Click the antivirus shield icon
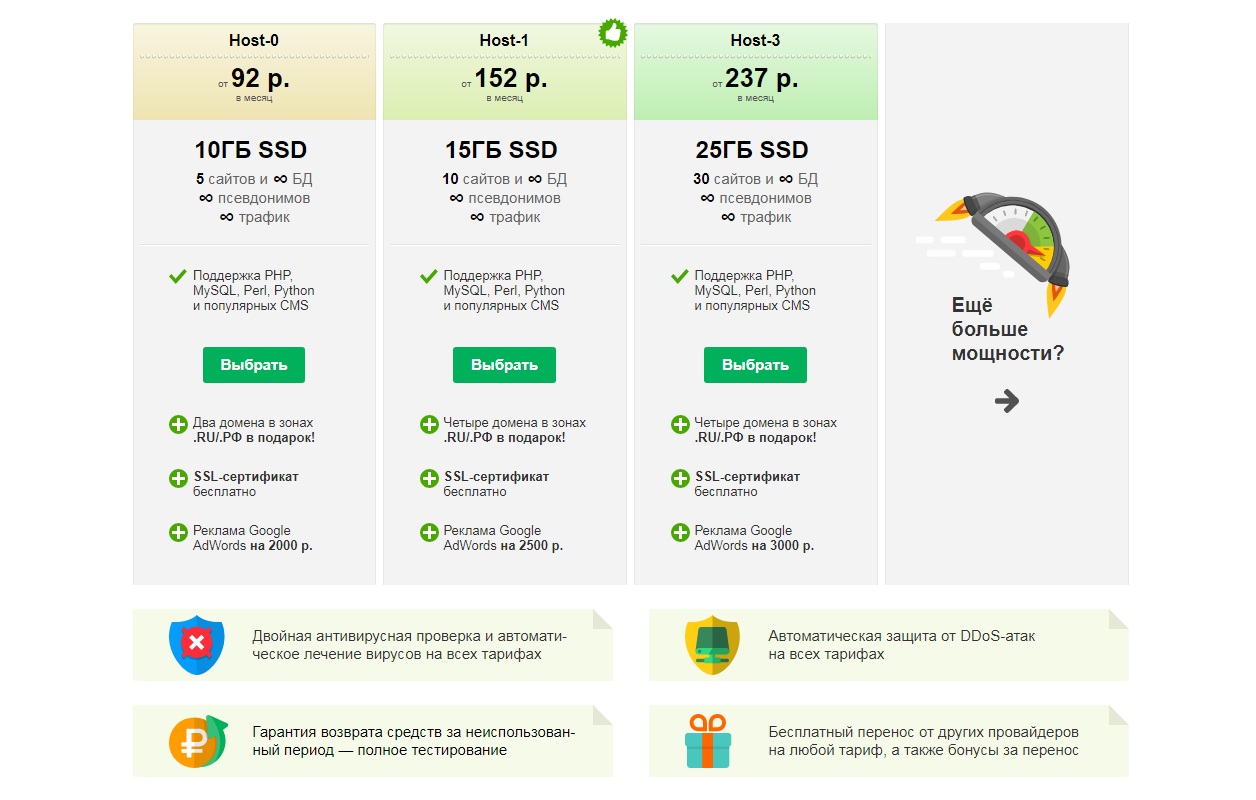Screen dimensions: 1256x800 tap(197, 644)
